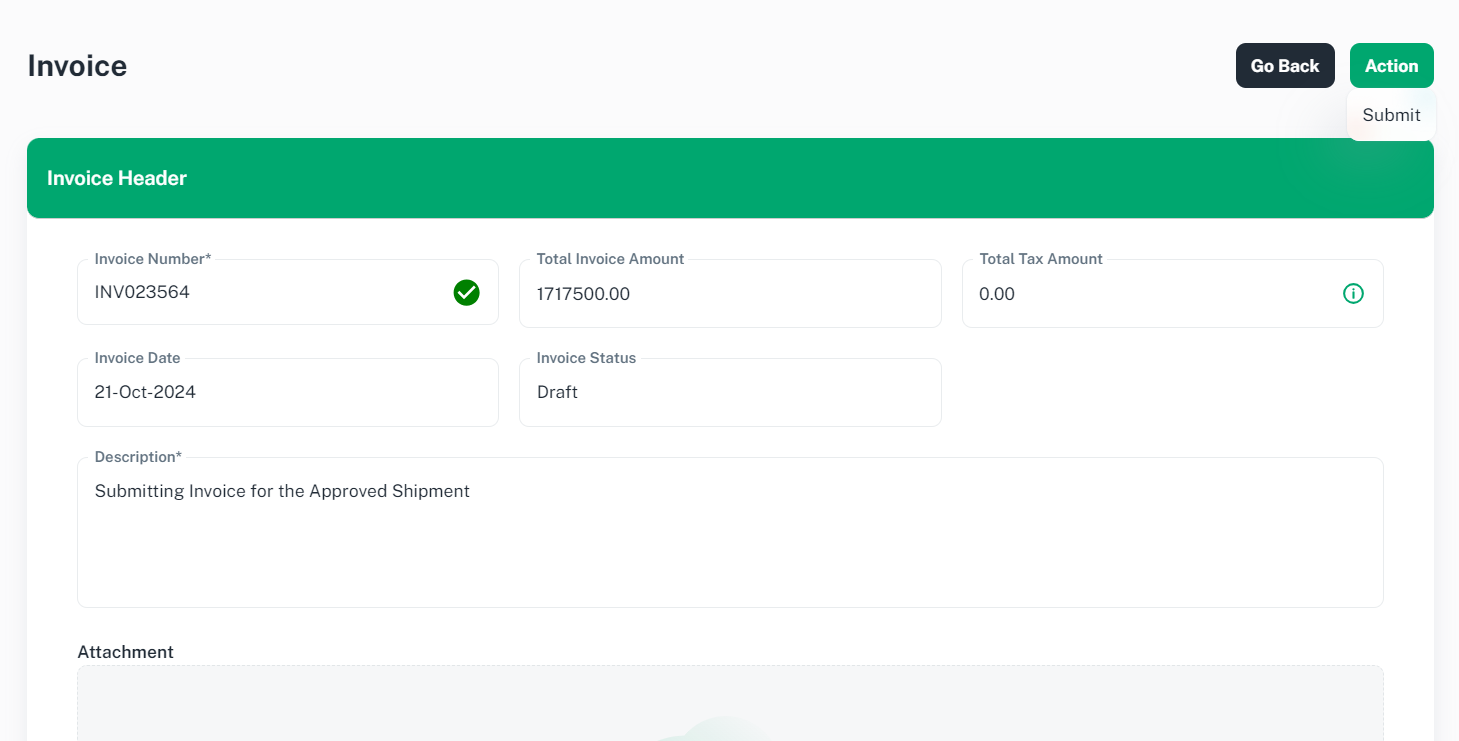This screenshot has height=741, width=1459.
Task: Click the Invoice Status field showing Draft
Action: click(729, 392)
